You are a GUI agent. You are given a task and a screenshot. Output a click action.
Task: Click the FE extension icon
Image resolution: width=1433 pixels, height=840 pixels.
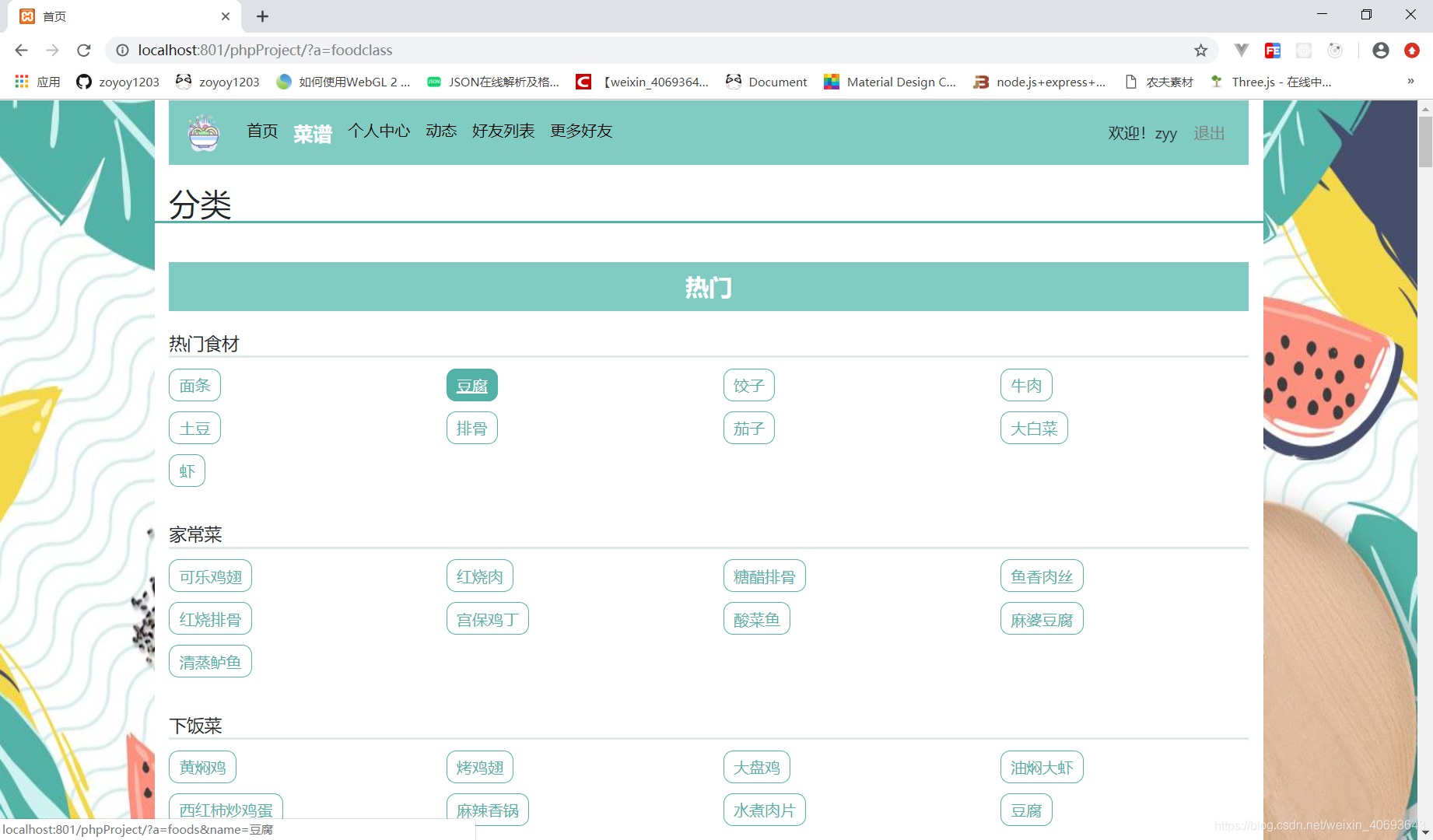pos(1274,50)
